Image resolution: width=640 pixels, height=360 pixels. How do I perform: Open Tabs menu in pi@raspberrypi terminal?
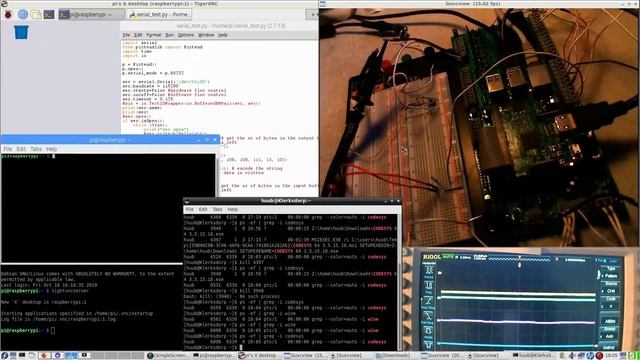point(36,149)
